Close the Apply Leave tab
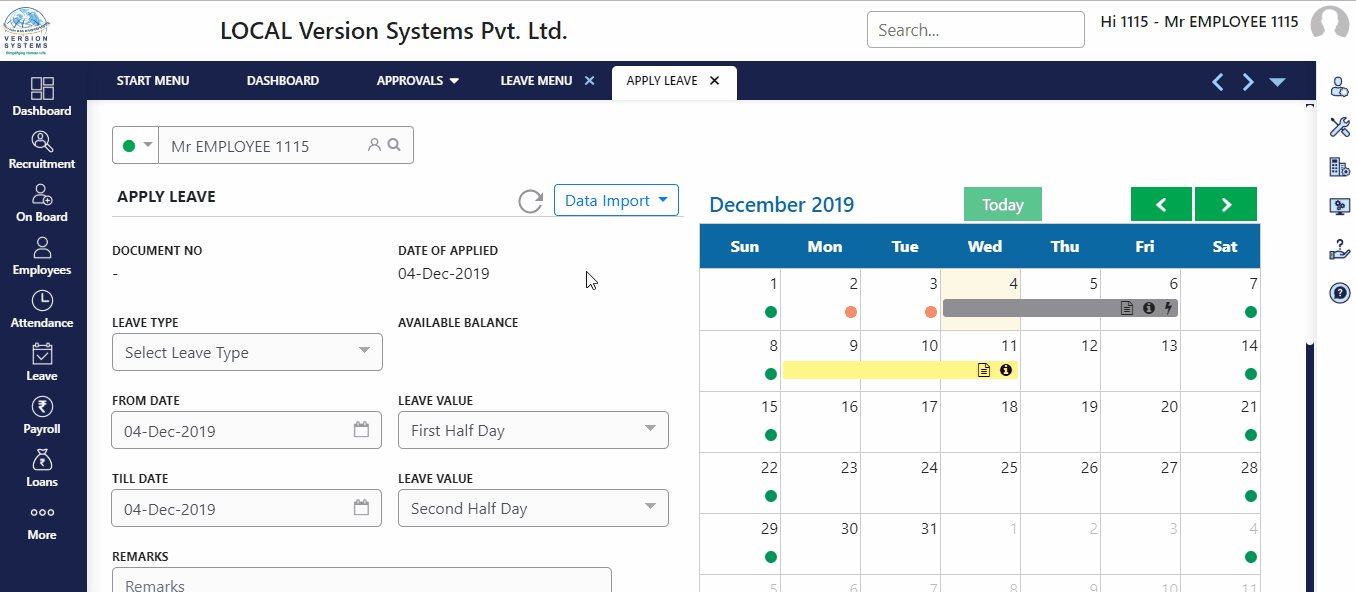1356x592 pixels. pos(714,81)
